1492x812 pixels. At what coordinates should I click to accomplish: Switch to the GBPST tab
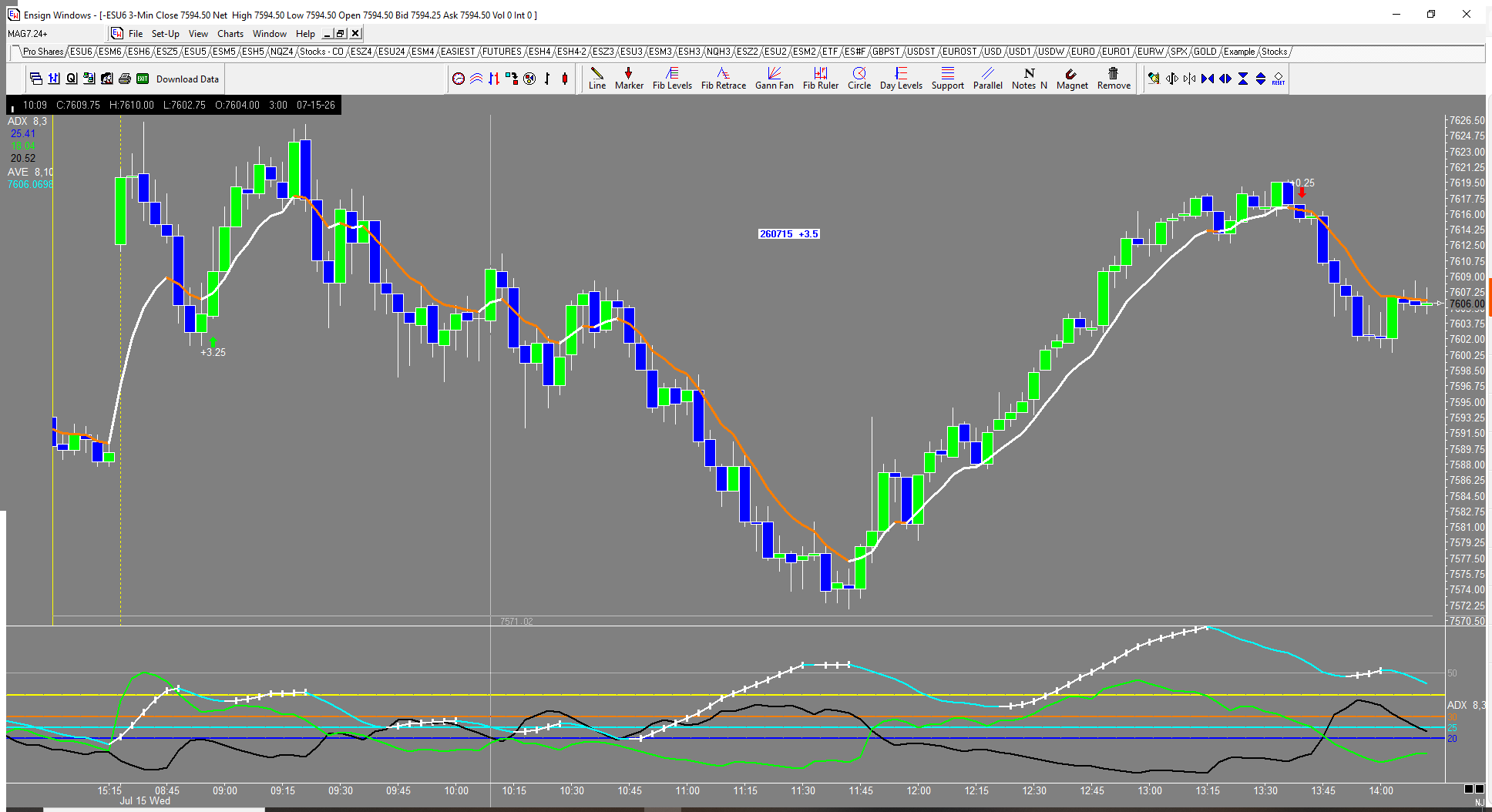886,52
